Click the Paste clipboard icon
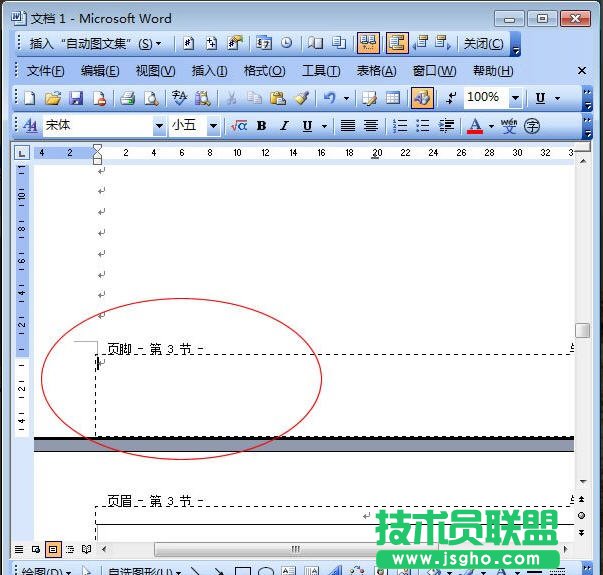 [x=278, y=98]
